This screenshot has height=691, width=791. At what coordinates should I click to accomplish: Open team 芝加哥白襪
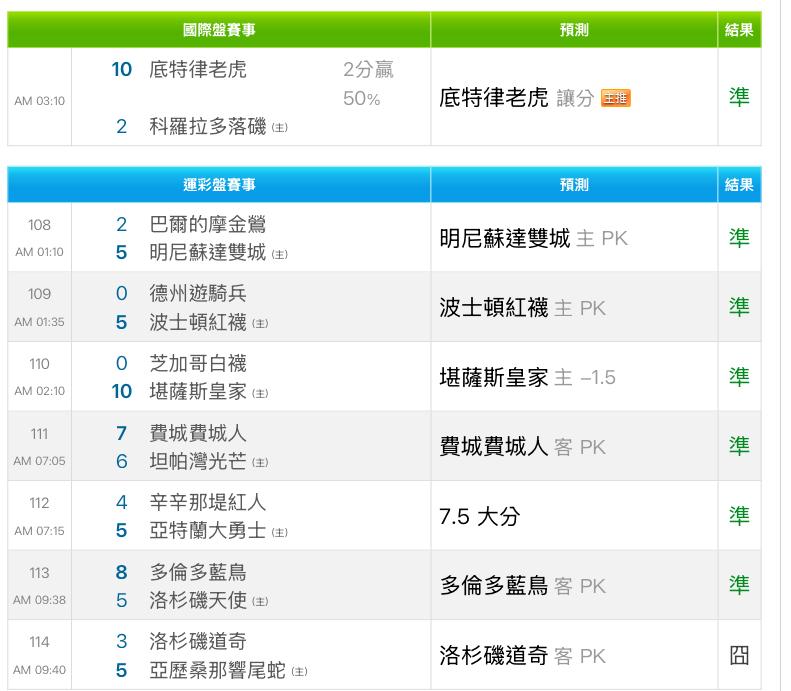198,363
